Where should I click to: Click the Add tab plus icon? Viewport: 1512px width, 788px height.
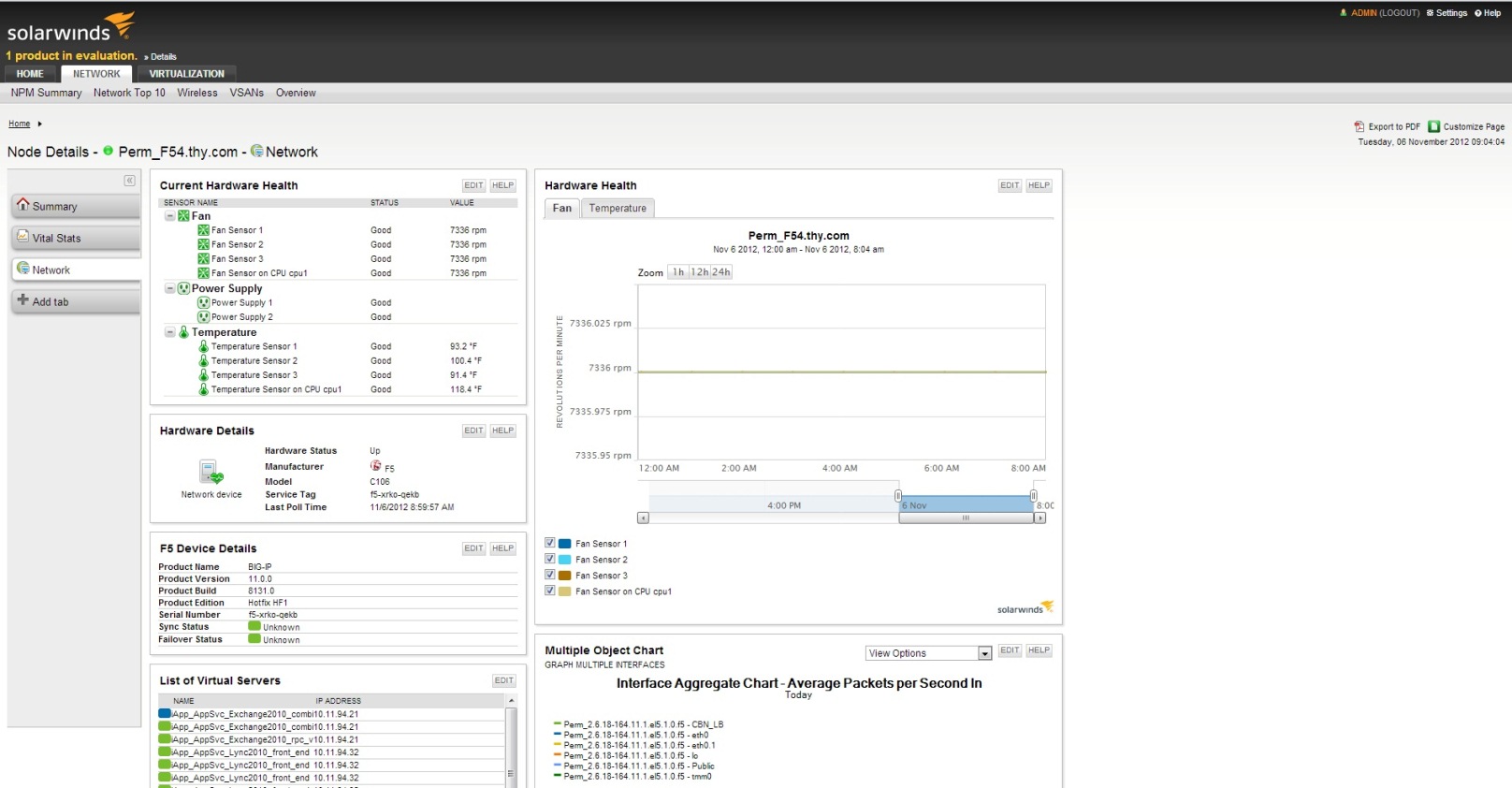pos(23,300)
